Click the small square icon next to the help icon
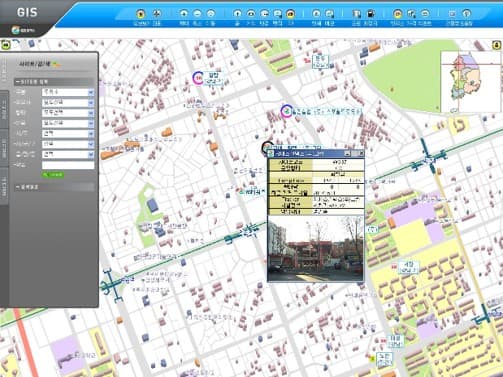 point(452,13)
